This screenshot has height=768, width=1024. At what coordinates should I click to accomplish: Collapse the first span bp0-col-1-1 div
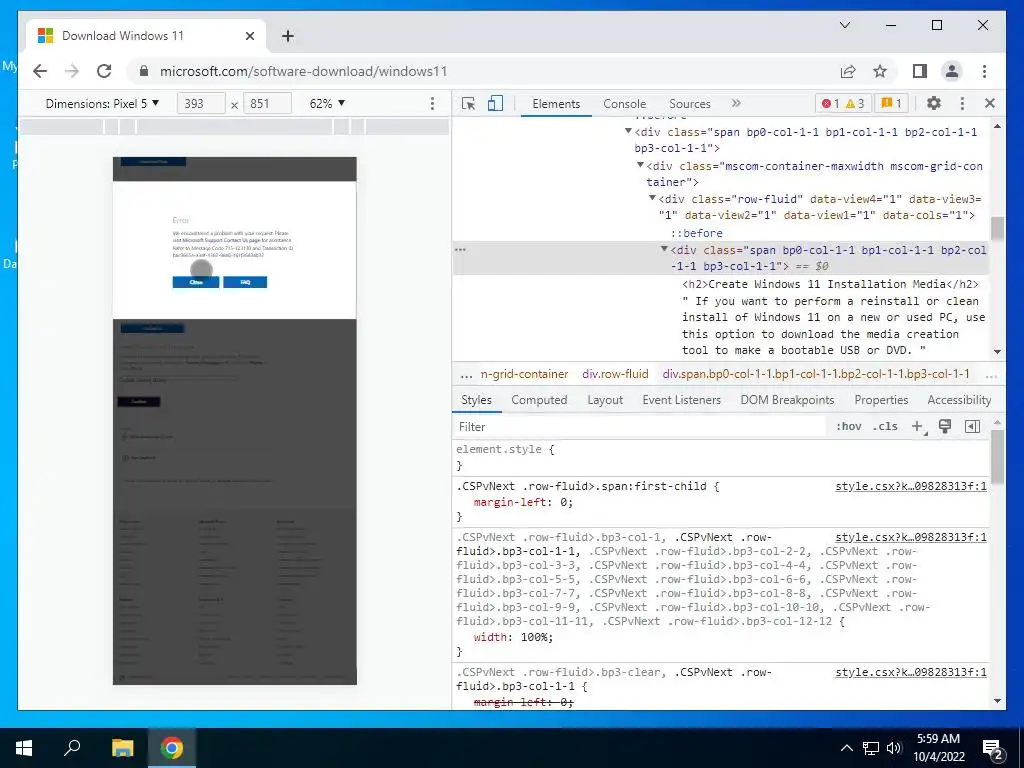(628, 131)
